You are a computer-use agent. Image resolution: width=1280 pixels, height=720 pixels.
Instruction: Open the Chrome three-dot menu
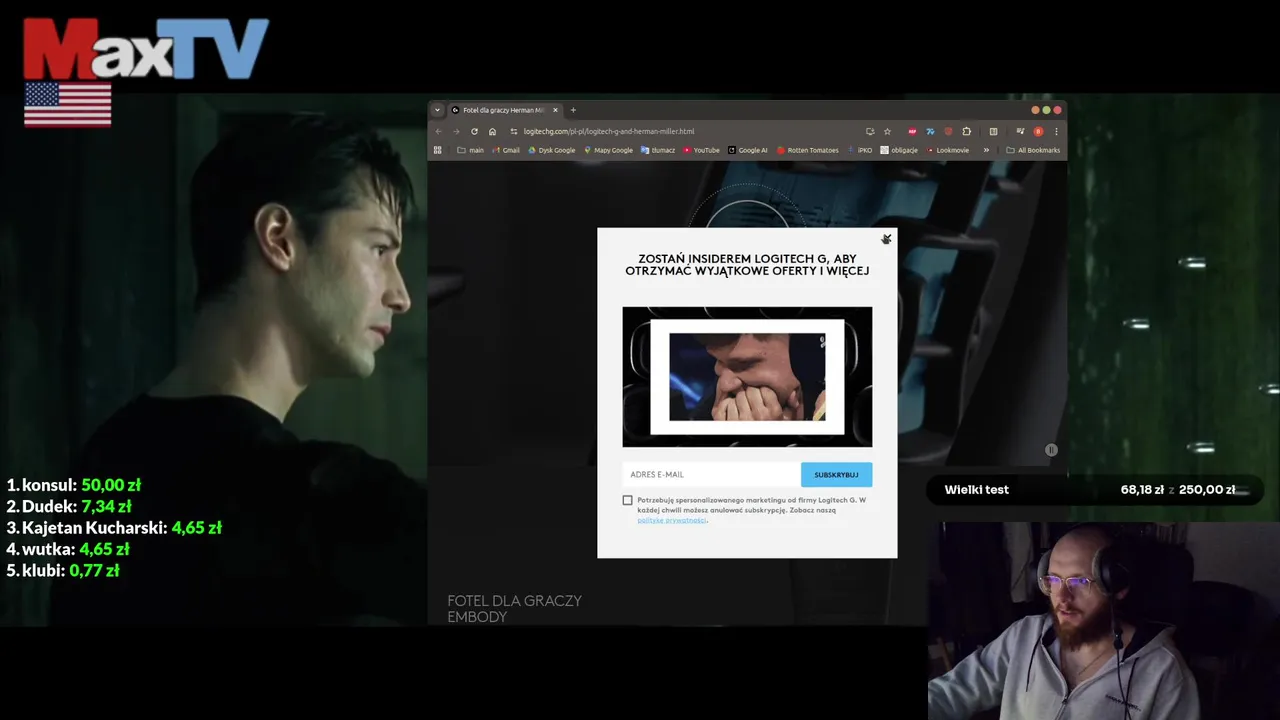(x=1056, y=131)
